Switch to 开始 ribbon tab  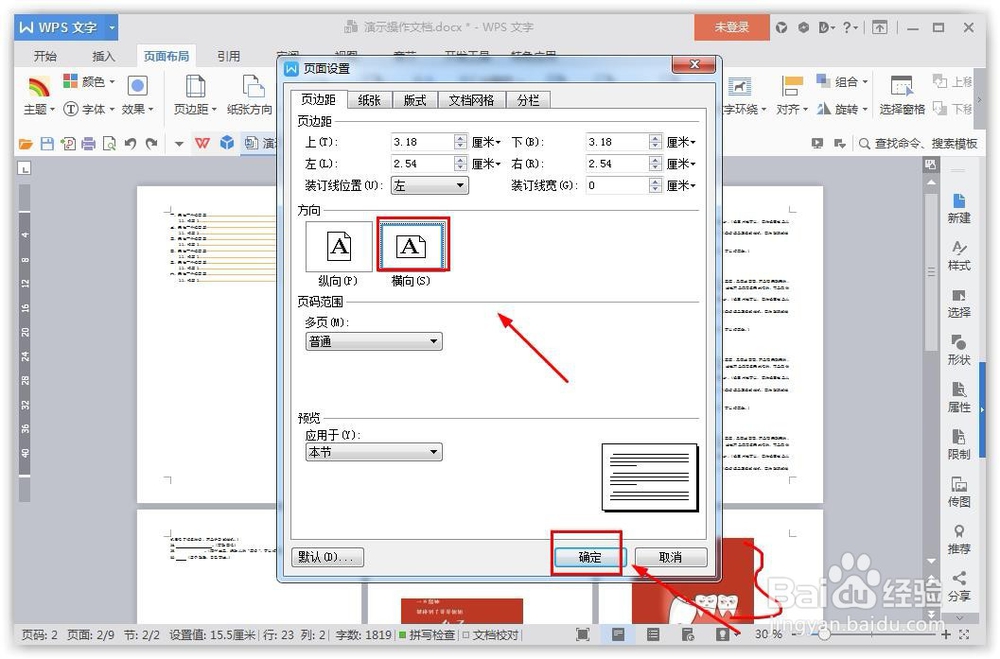(45, 56)
